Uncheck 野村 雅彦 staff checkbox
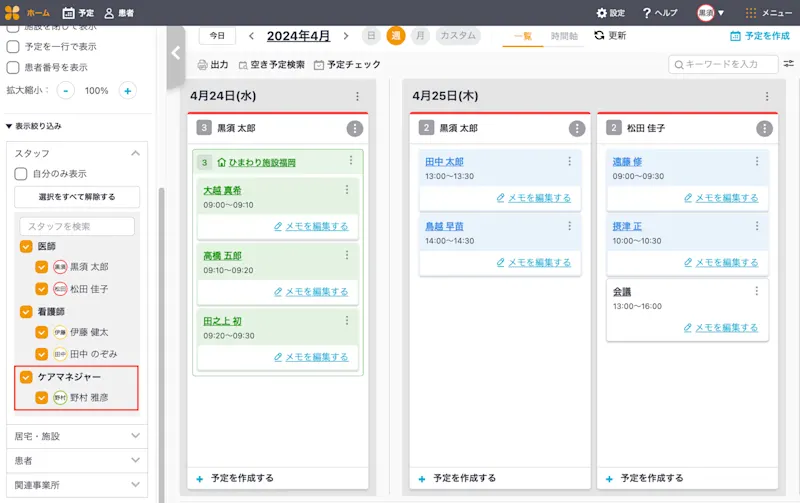Screen dimensions: 800x503 click(42, 397)
